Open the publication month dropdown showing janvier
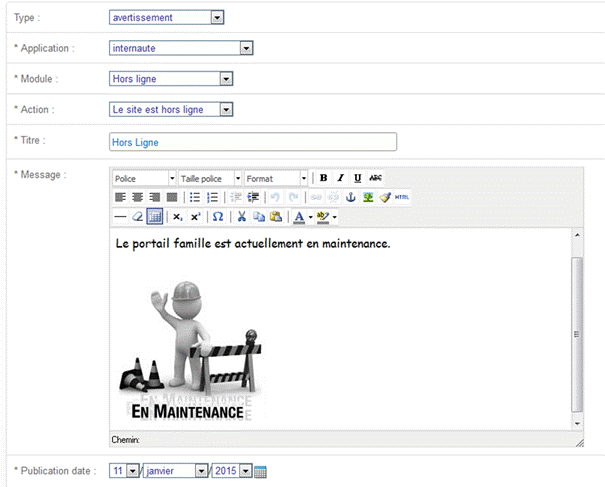Image resolution: width=605 pixels, height=487 pixels. pyautogui.click(x=175, y=471)
